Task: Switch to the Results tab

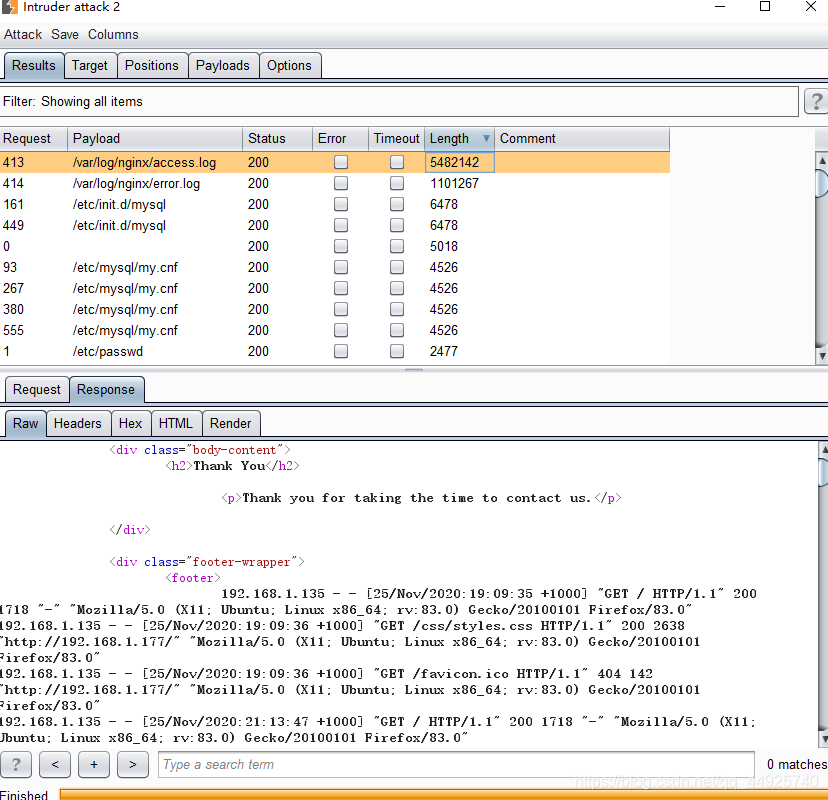Action: [x=34, y=65]
